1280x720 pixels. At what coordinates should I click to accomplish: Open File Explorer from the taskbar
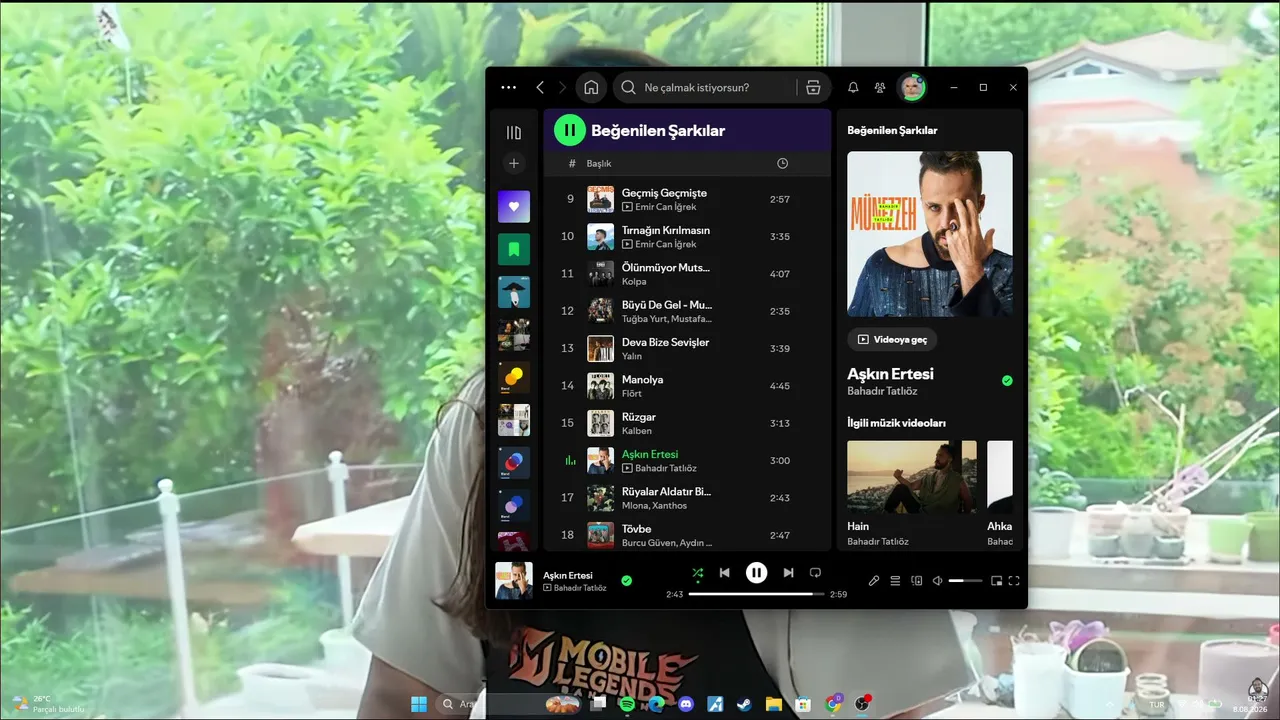(x=773, y=704)
